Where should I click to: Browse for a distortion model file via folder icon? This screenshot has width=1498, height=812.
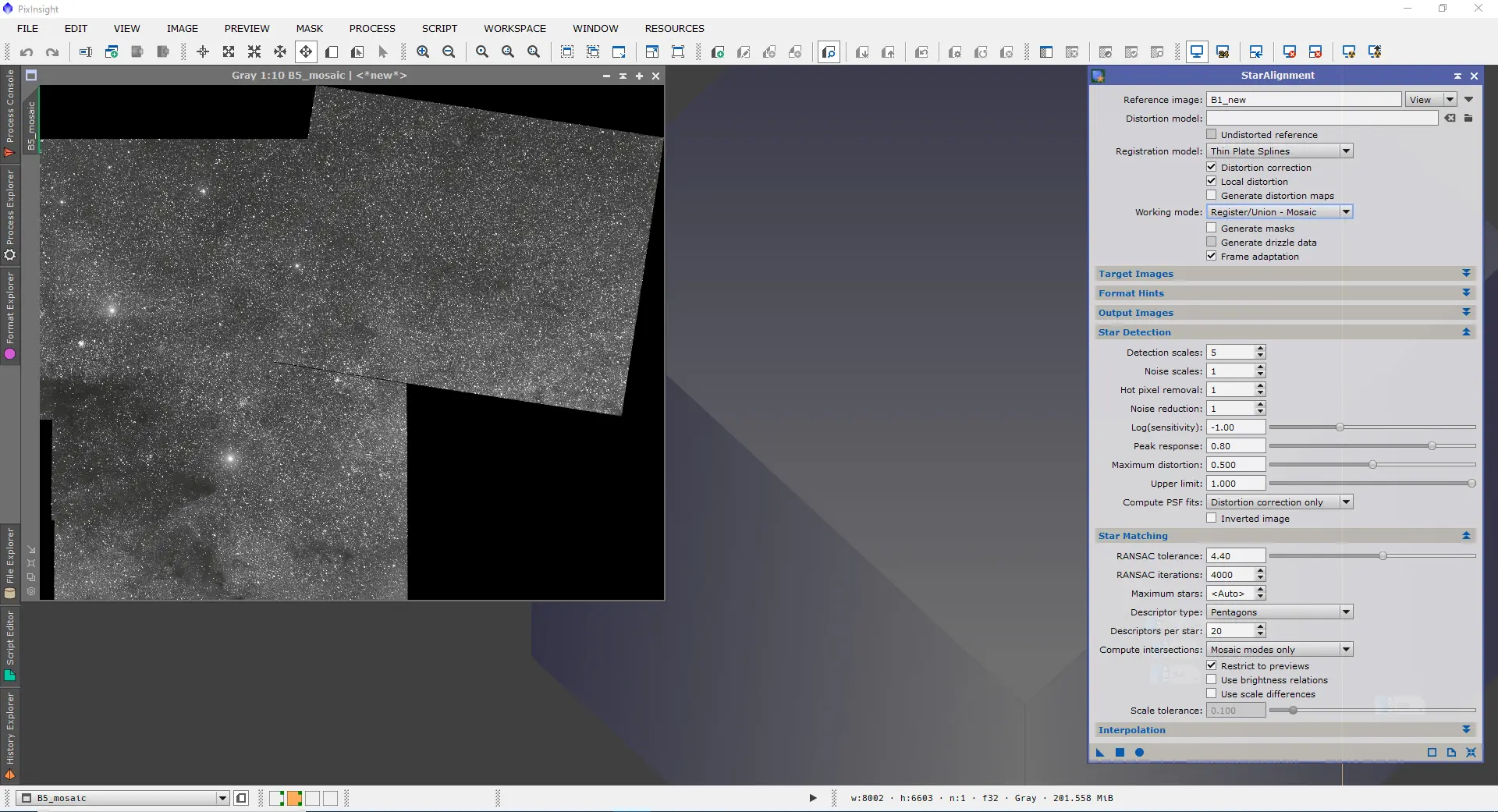[x=1468, y=119]
